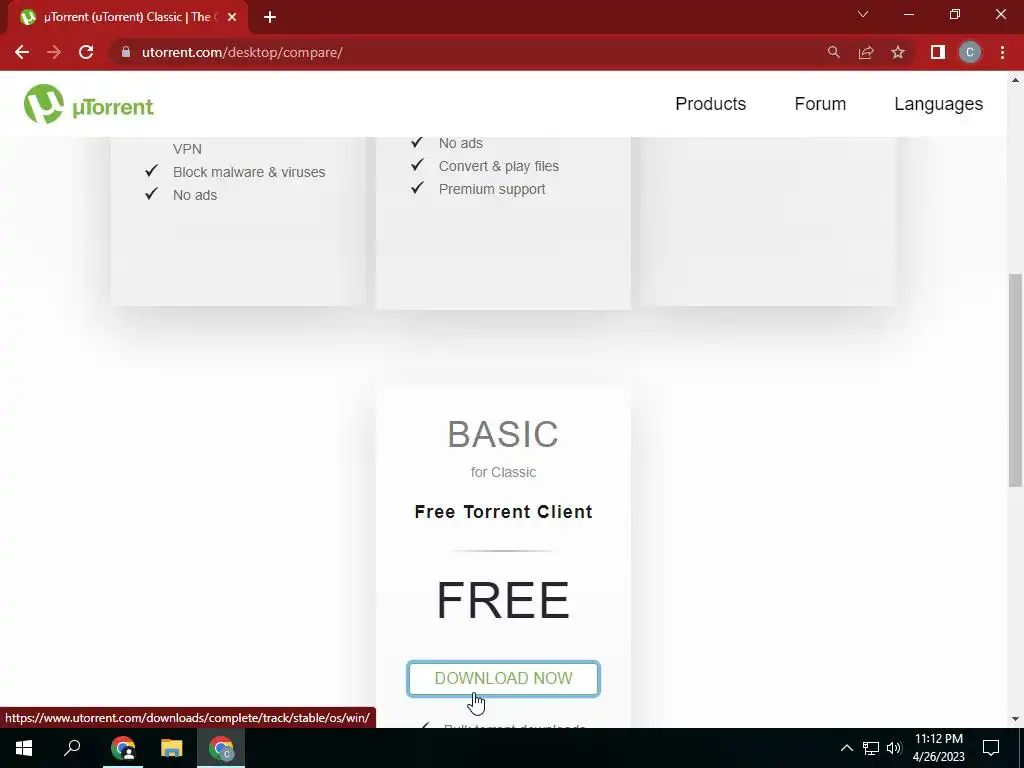Image resolution: width=1024 pixels, height=768 pixels.
Task: Open the Windows notification center
Action: coord(991,748)
